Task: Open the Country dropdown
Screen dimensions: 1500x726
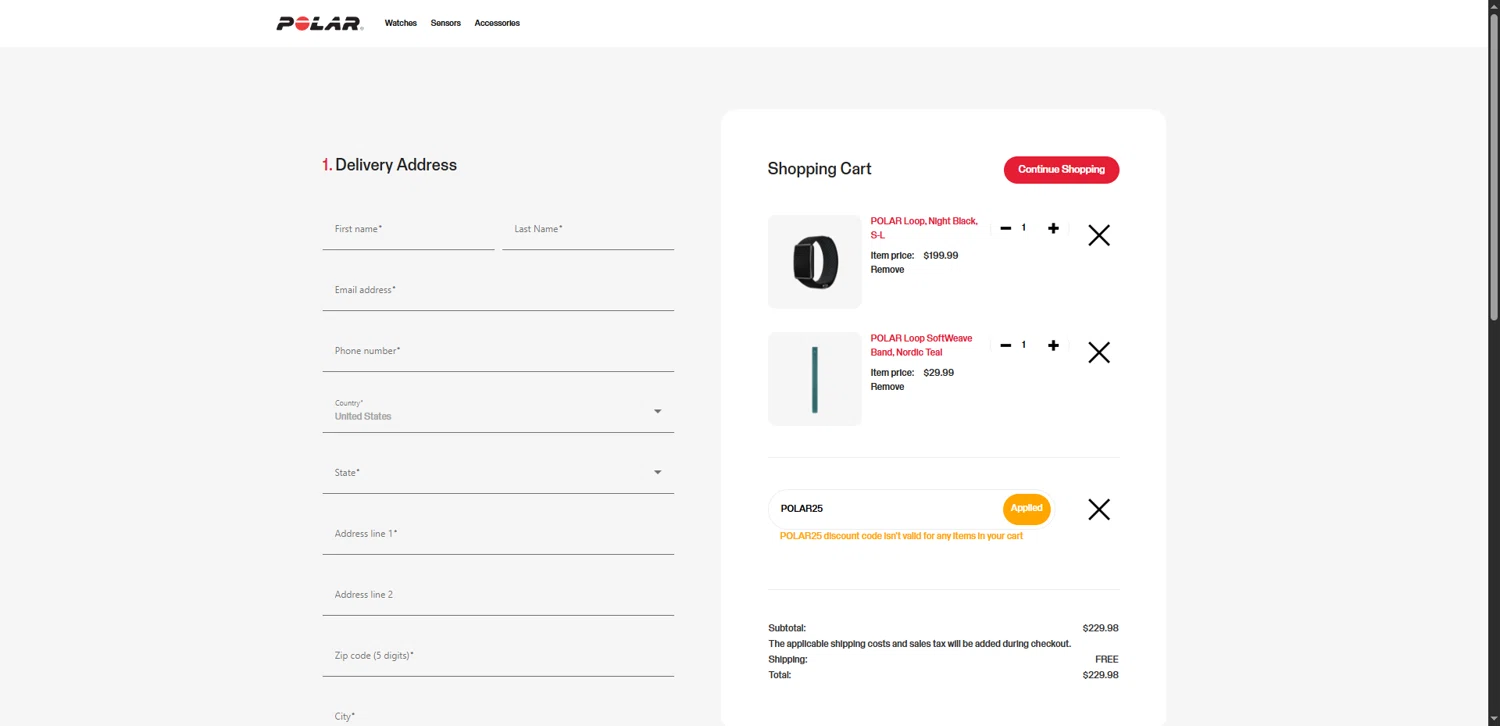Action: tap(498, 411)
